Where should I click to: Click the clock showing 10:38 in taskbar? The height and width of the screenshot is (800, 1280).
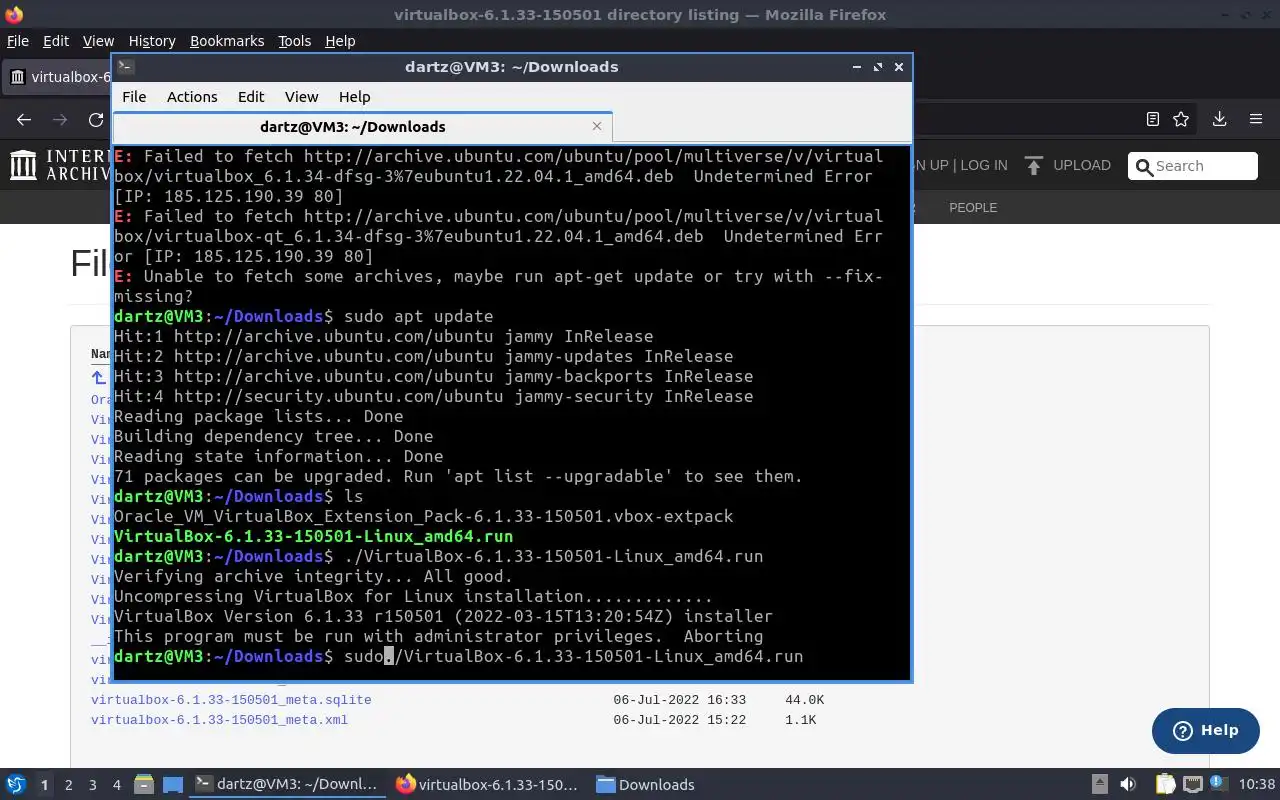pyautogui.click(x=1257, y=784)
